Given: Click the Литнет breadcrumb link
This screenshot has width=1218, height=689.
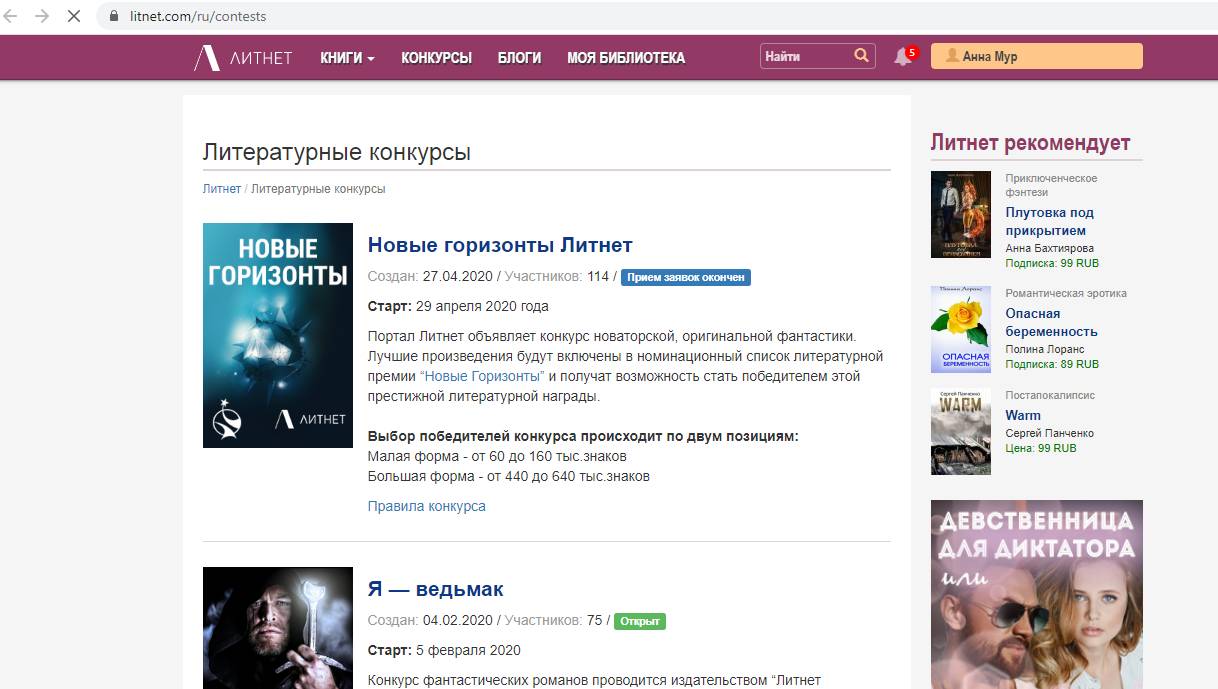Looking at the screenshot, I should tap(221, 189).
